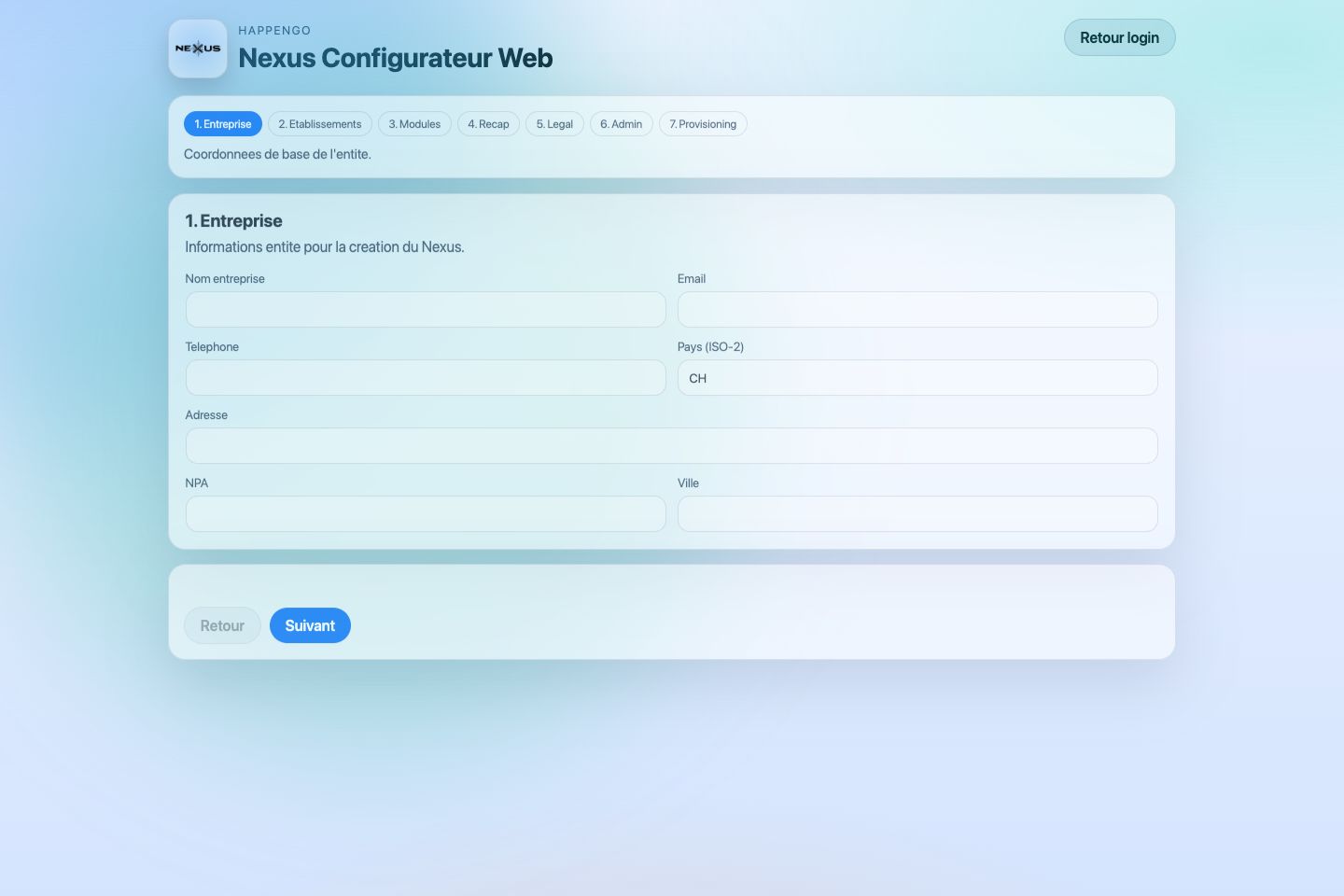Click 'Coordonnees de base de l'entite.' text

tap(277, 154)
